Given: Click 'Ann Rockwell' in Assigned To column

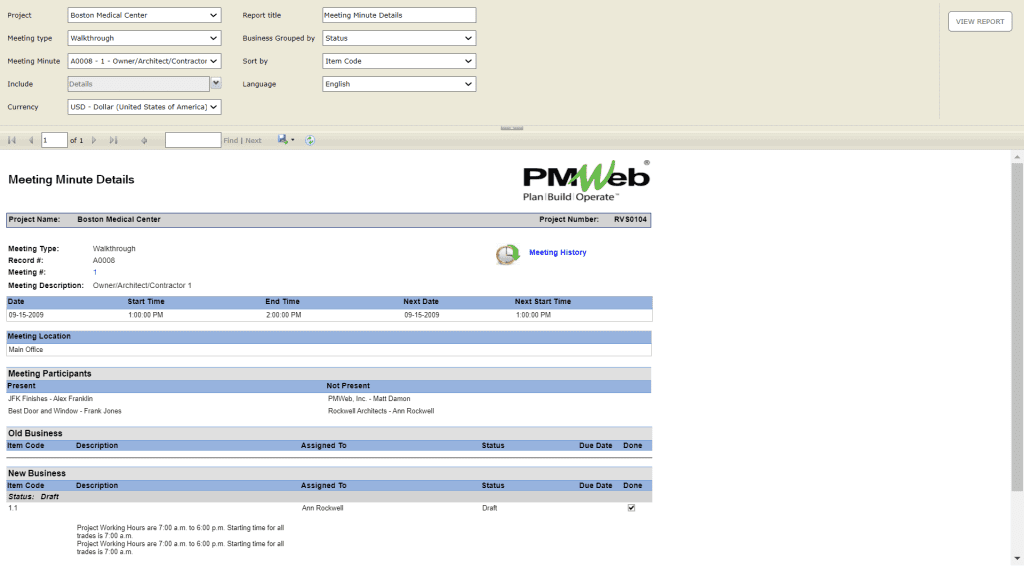Looking at the screenshot, I should point(323,508).
